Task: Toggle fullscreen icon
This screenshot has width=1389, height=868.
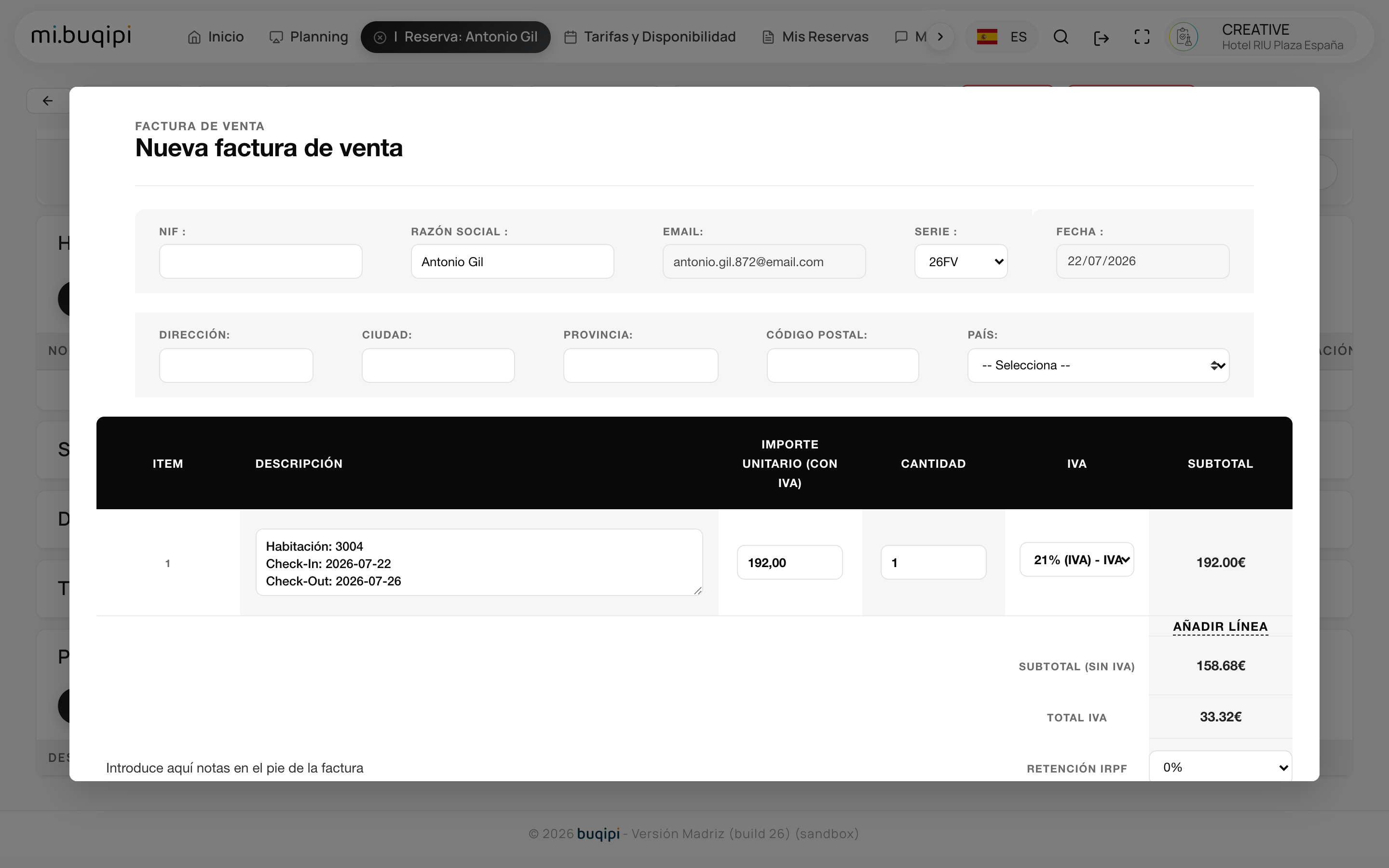Action: click(1142, 37)
